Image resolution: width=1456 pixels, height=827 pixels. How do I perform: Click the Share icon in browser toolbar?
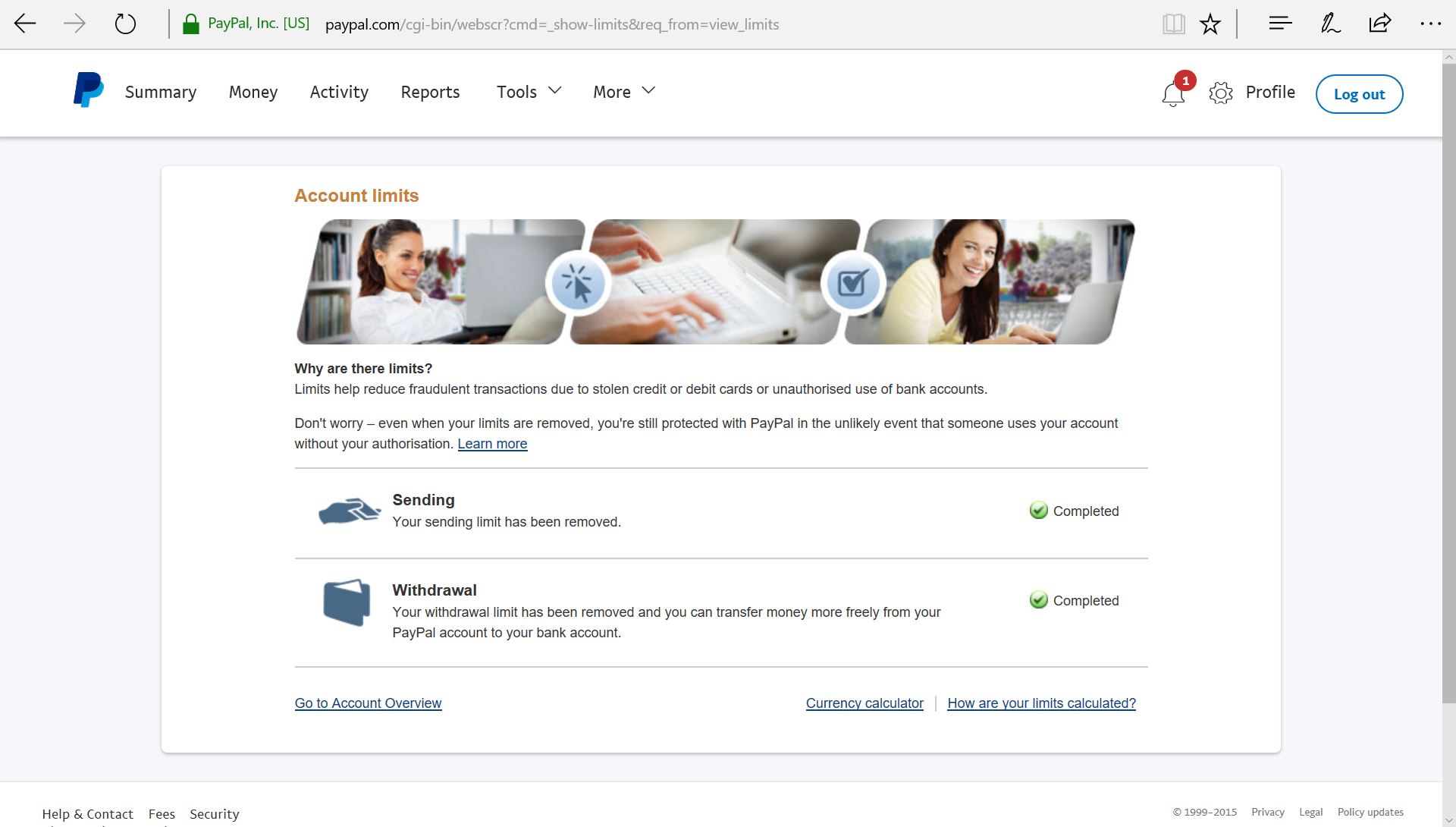pyautogui.click(x=1380, y=24)
